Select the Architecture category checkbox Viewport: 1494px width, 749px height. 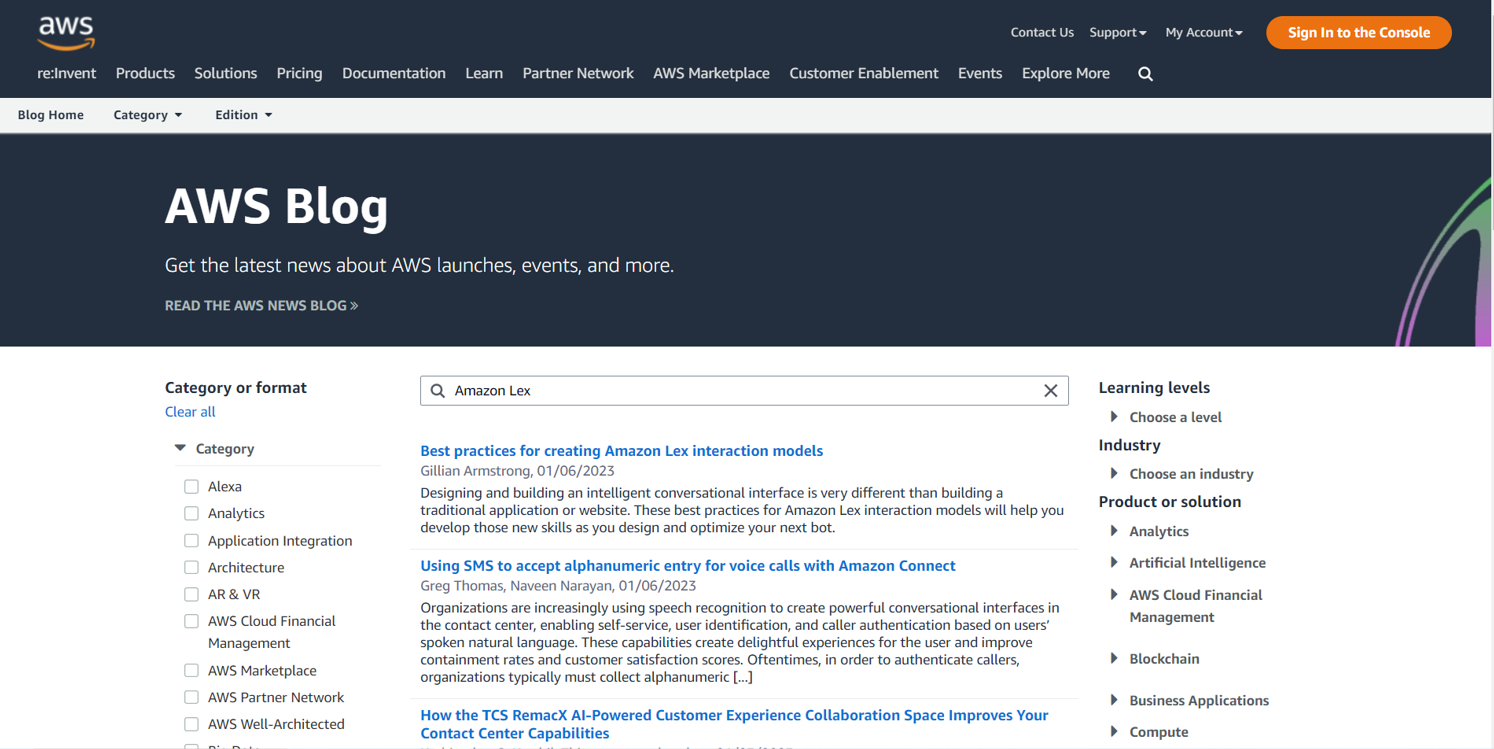[191, 568]
